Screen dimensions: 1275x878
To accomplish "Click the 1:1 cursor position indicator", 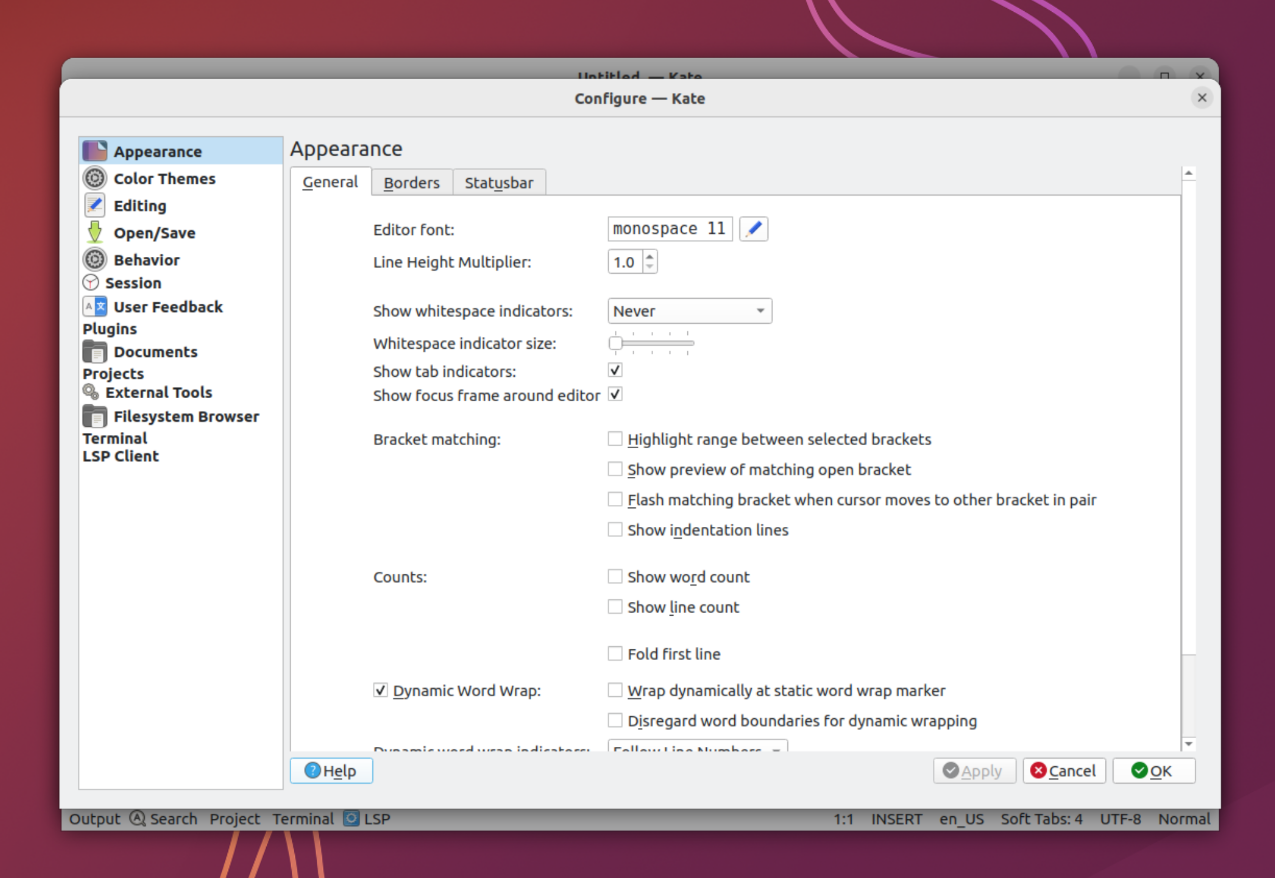I will tap(844, 819).
